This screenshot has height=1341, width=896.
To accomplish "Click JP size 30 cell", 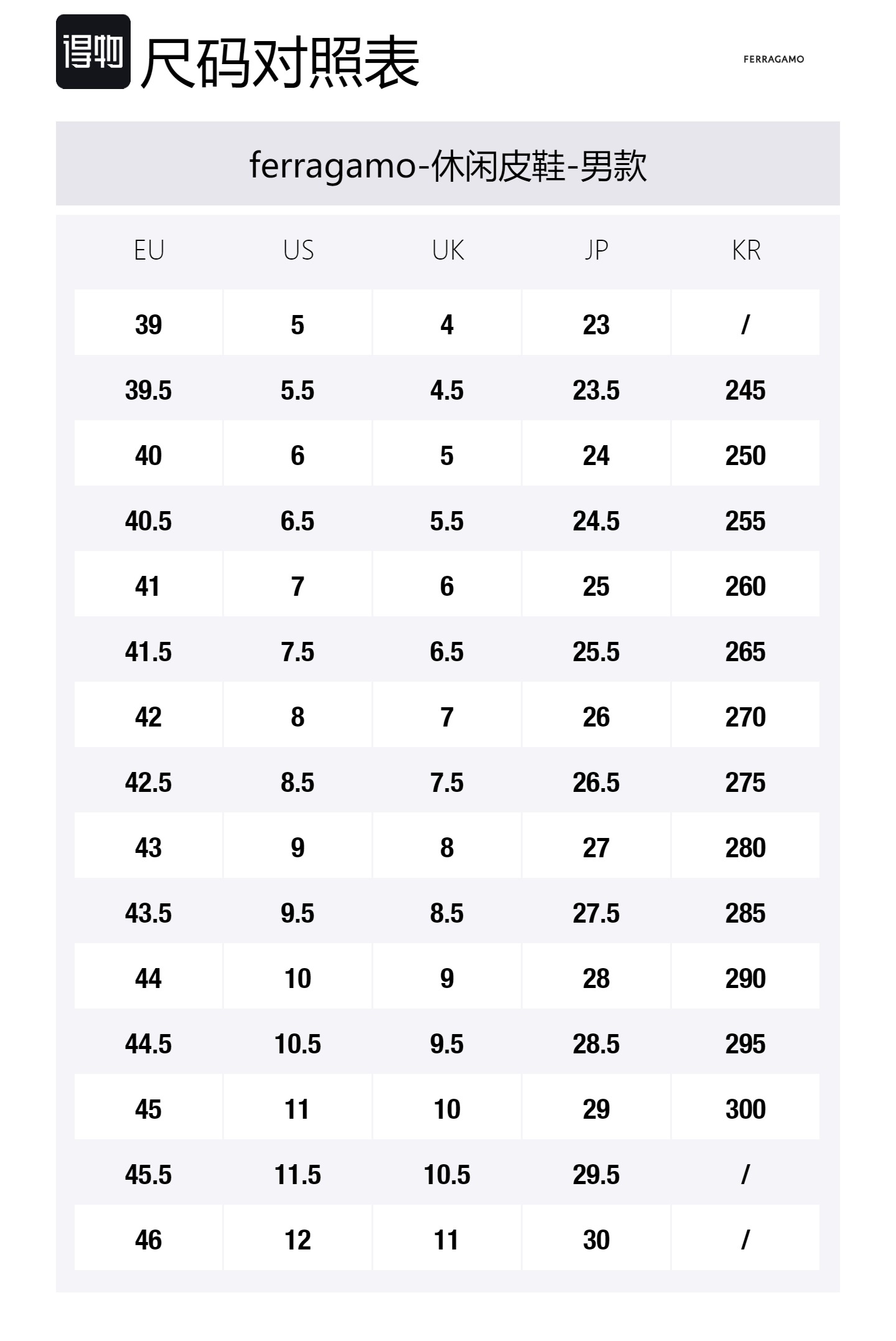I will 596,1240.
